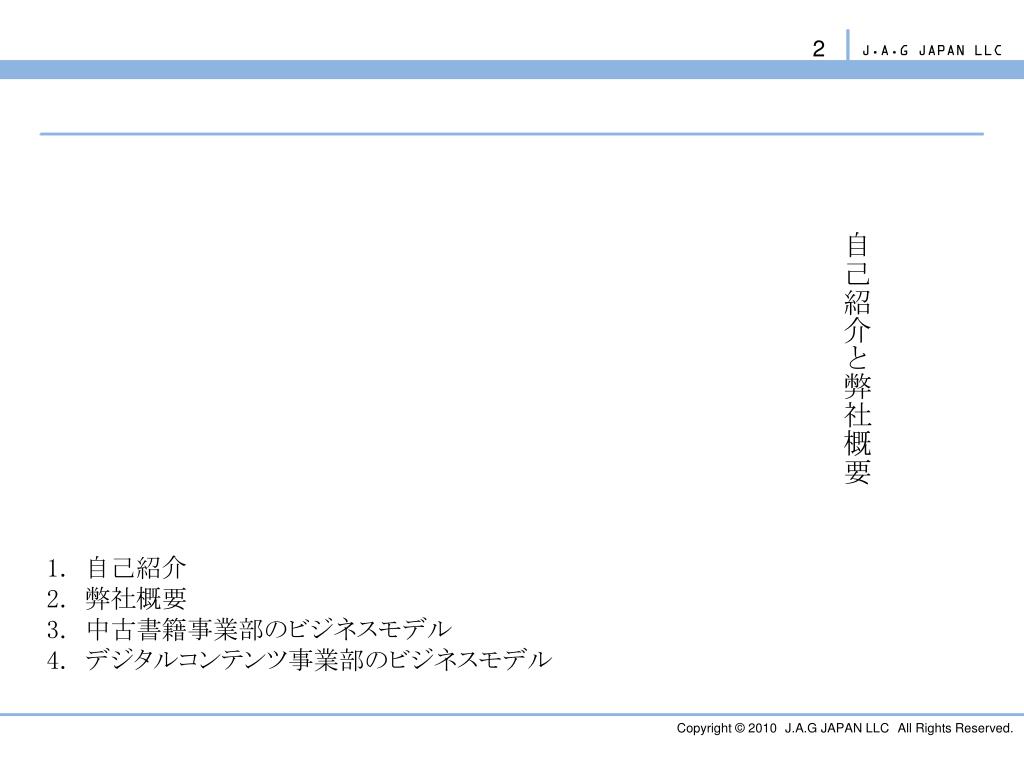Select list item 1 自己紹介
Viewport: 1024px width, 768px height.
pyautogui.click(x=117, y=568)
